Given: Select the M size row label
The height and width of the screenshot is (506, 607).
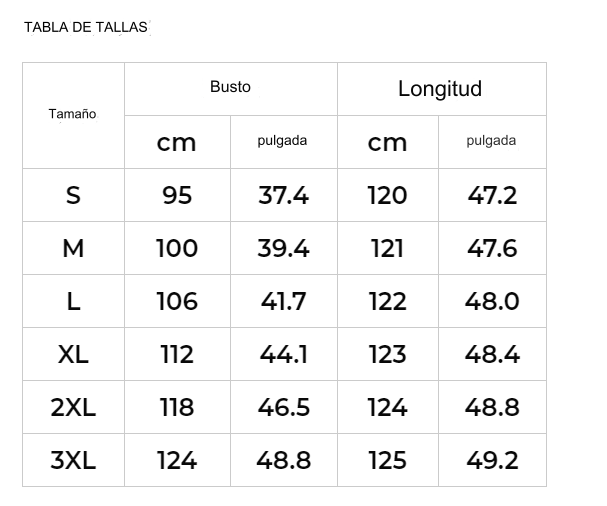Looking at the screenshot, I should (x=73, y=248).
